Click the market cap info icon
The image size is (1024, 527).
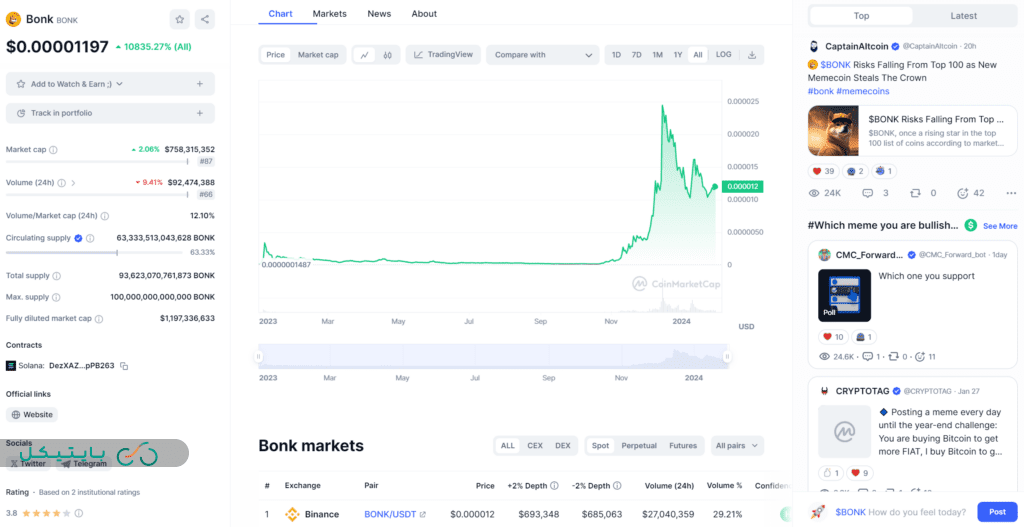53,150
